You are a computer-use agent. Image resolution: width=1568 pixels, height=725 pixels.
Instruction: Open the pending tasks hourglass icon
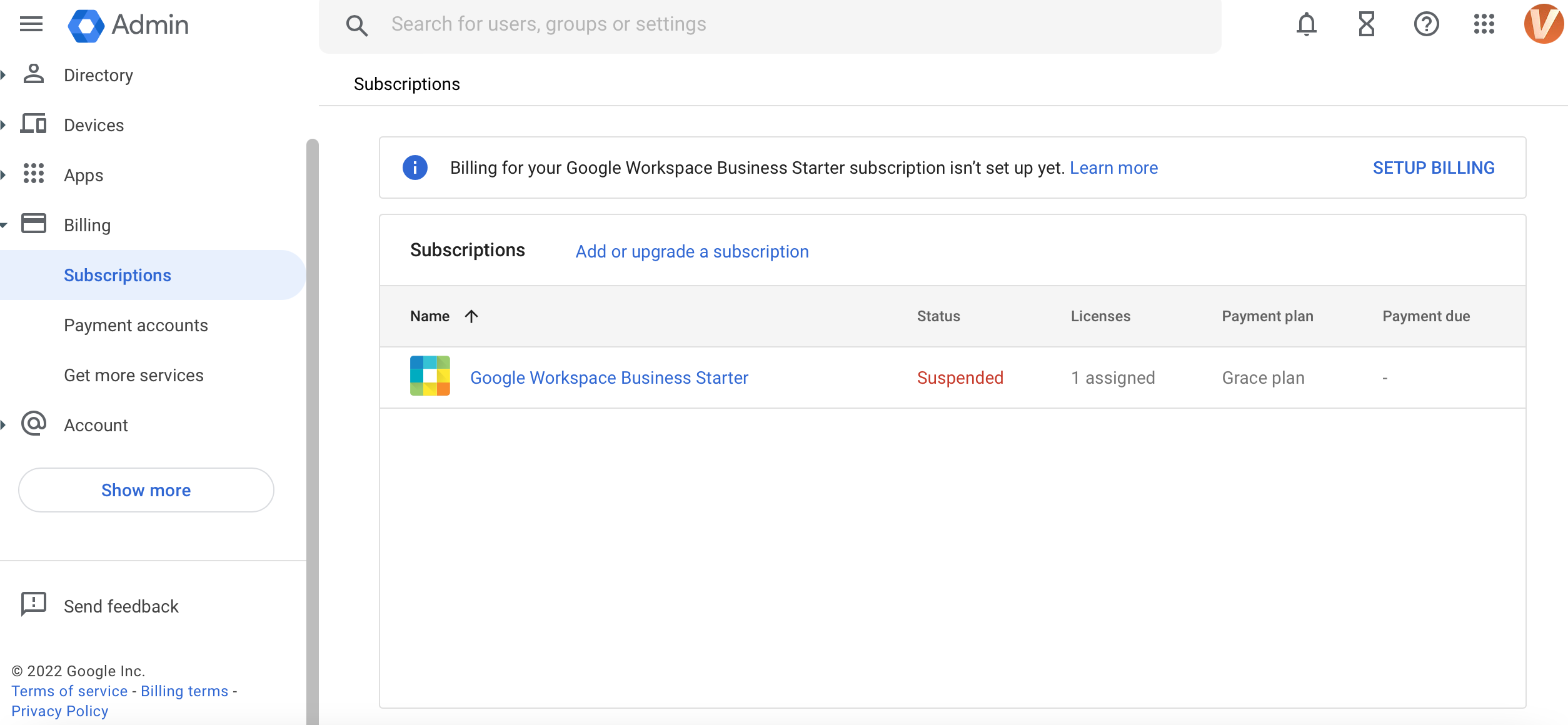click(1367, 24)
